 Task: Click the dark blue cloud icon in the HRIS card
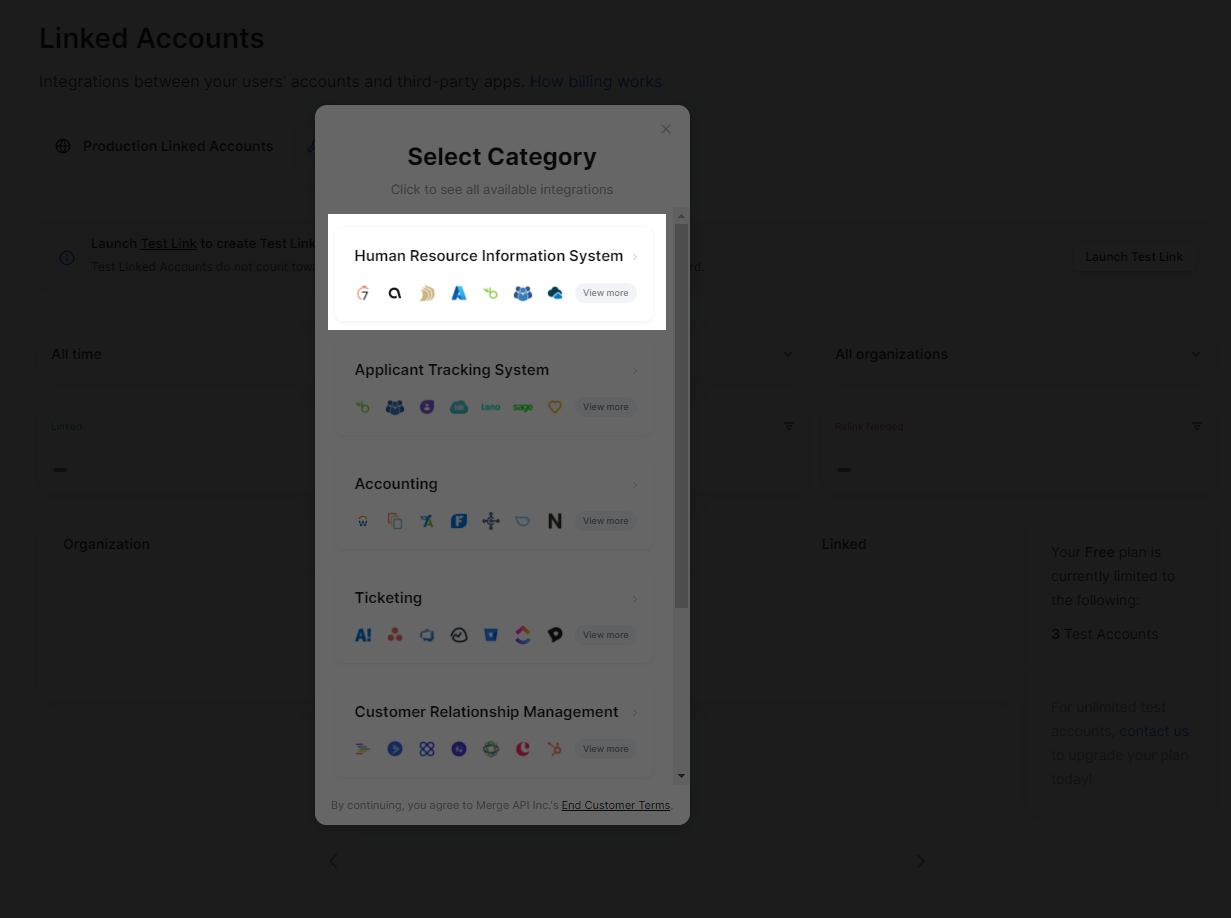[x=555, y=293]
